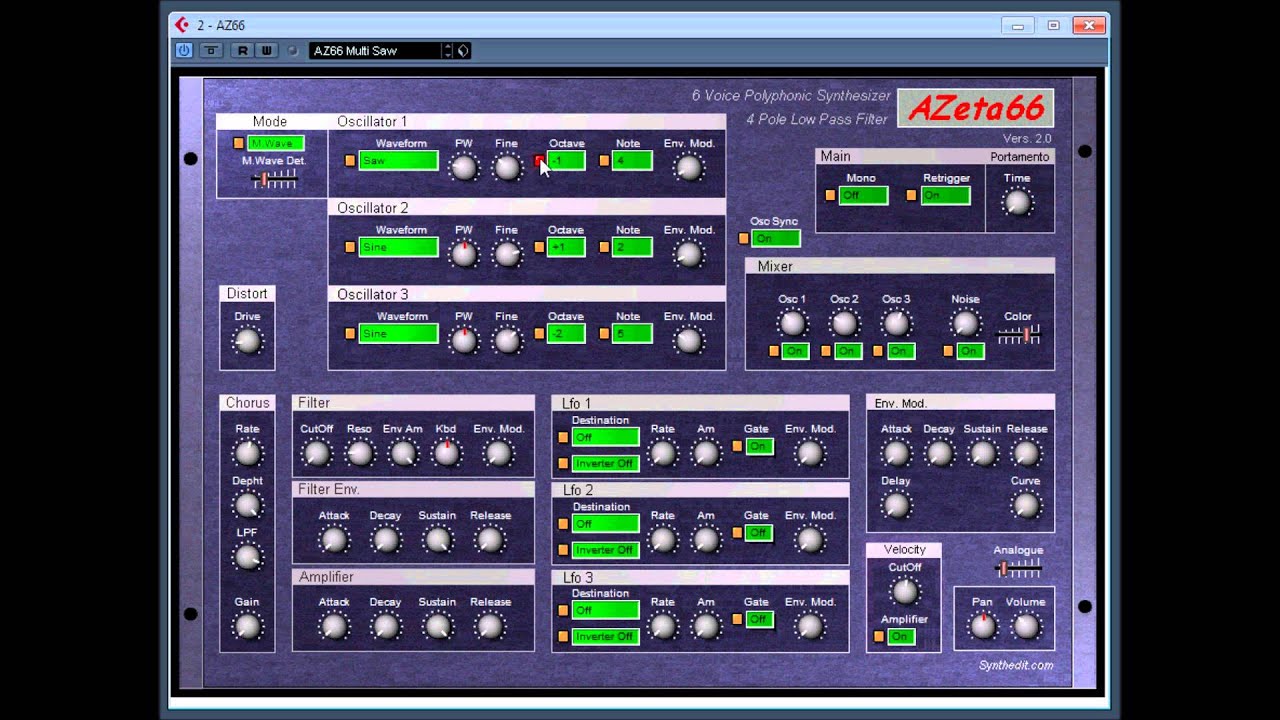Click Lfo 2 Inverter Off button

coord(605,550)
